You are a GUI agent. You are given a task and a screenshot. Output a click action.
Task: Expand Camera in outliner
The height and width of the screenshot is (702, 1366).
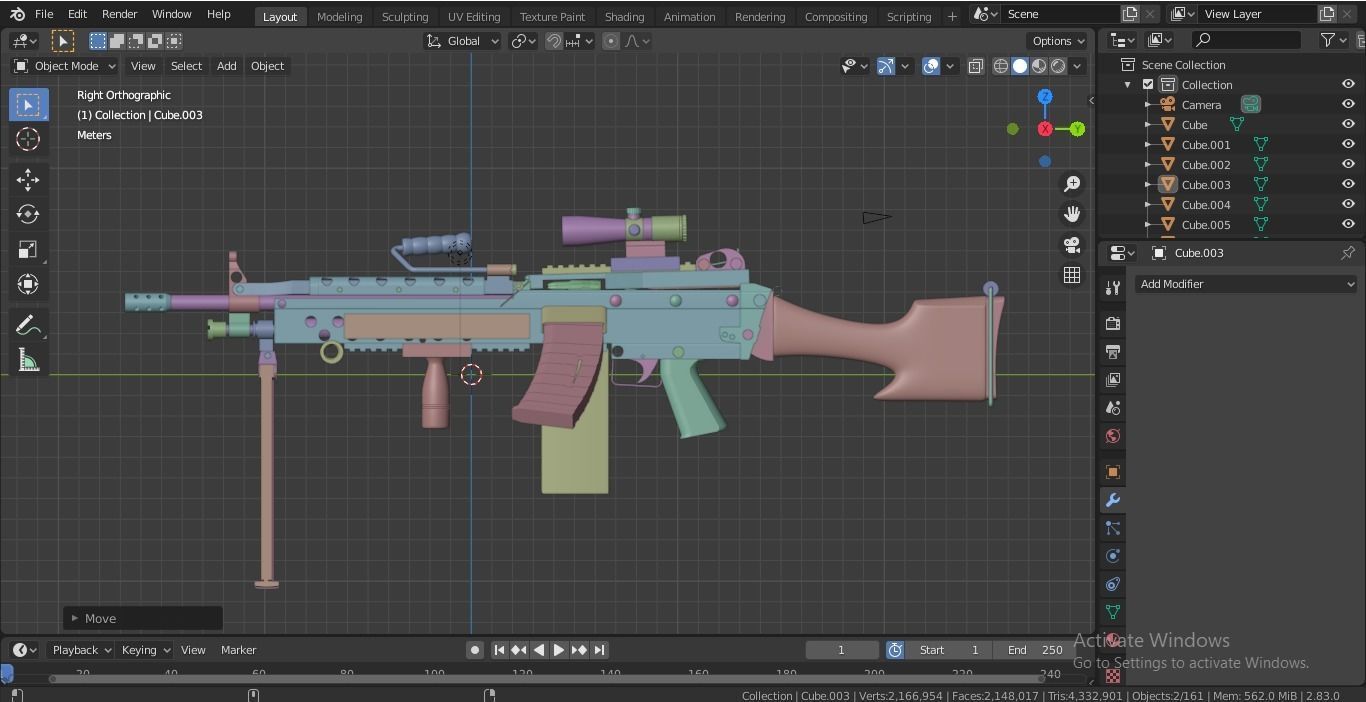click(1149, 105)
